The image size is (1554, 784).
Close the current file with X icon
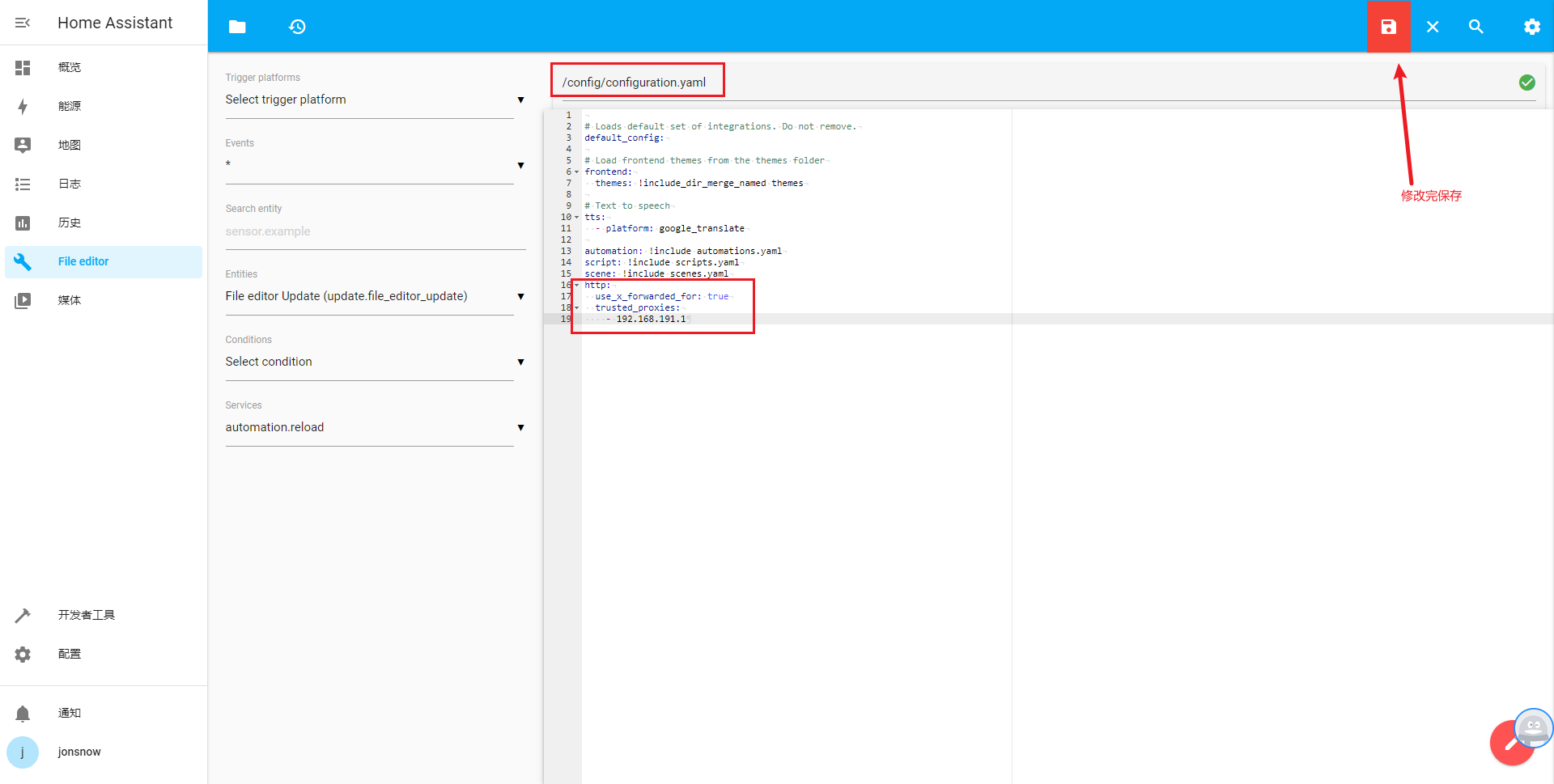1432,27
